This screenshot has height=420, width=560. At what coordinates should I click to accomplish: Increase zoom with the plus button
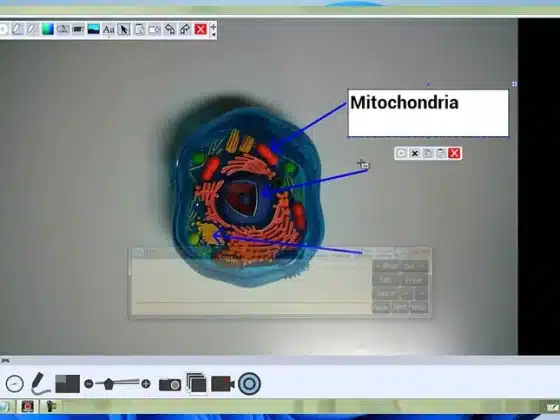(x=146, y=384)
